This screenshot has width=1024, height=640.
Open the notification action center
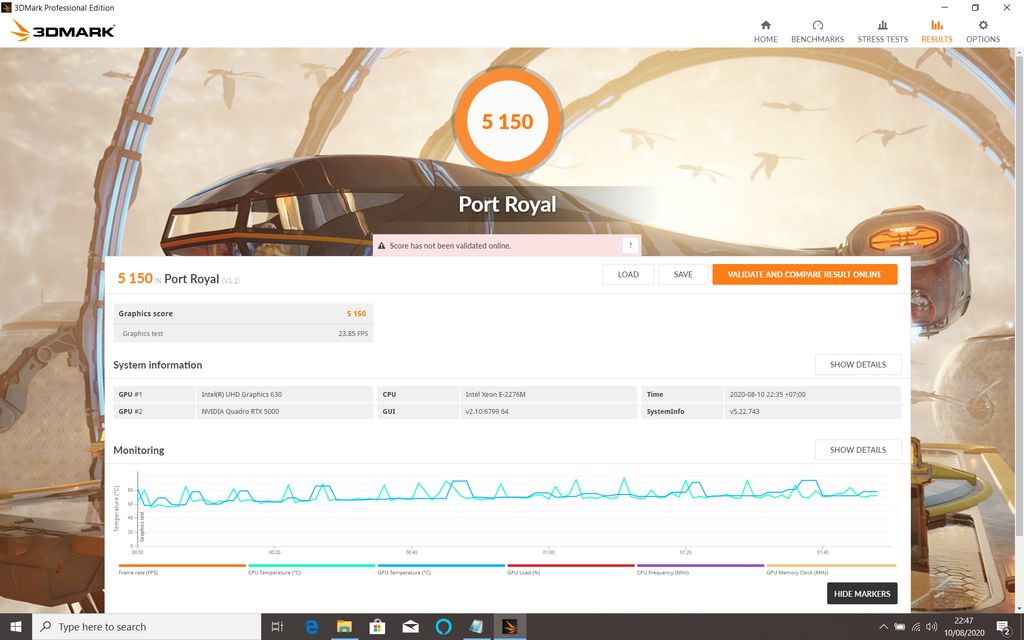tap(1004, 627)
